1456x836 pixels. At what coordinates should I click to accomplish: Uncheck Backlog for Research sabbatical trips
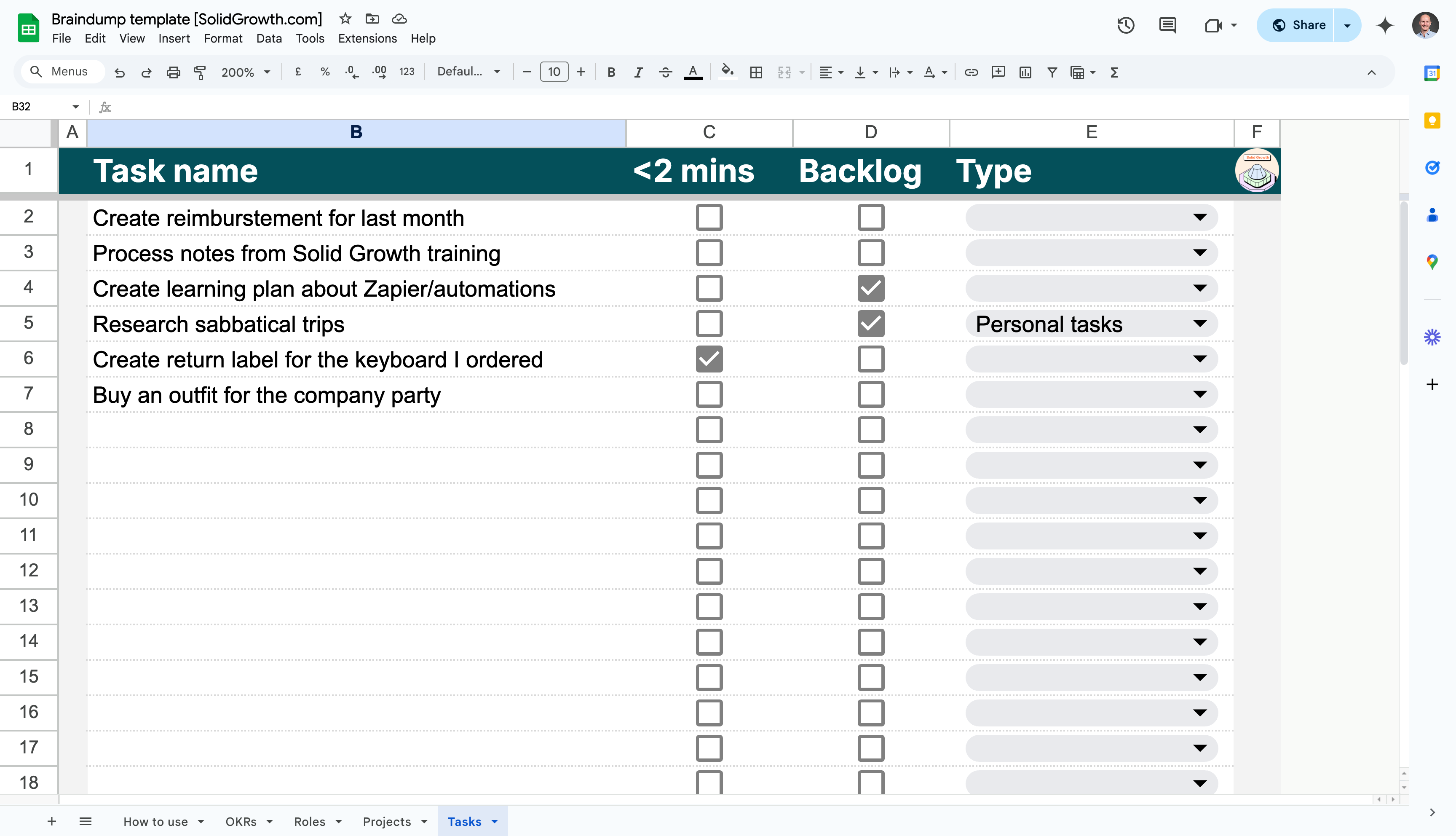[x=871, y=324]
